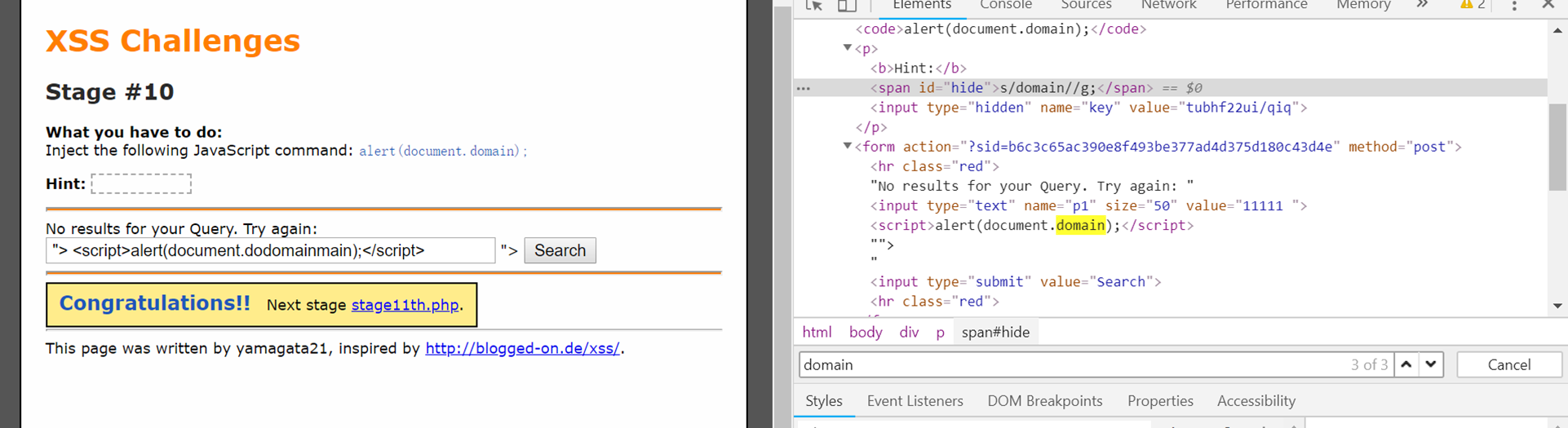Select the hidden input name="key" row
Image resolution: width=1568 pixels, height=428 pixels.
[1088, 108]
